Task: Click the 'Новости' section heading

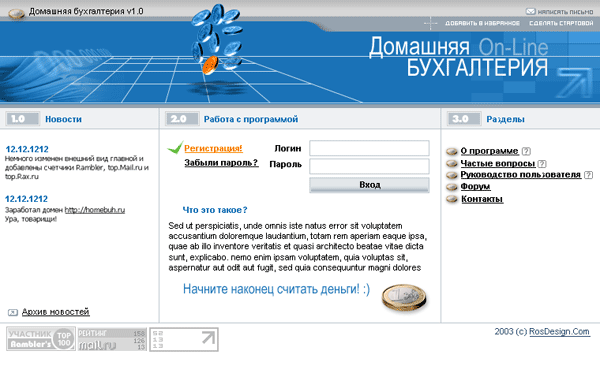Action: (x=64, y=119)
